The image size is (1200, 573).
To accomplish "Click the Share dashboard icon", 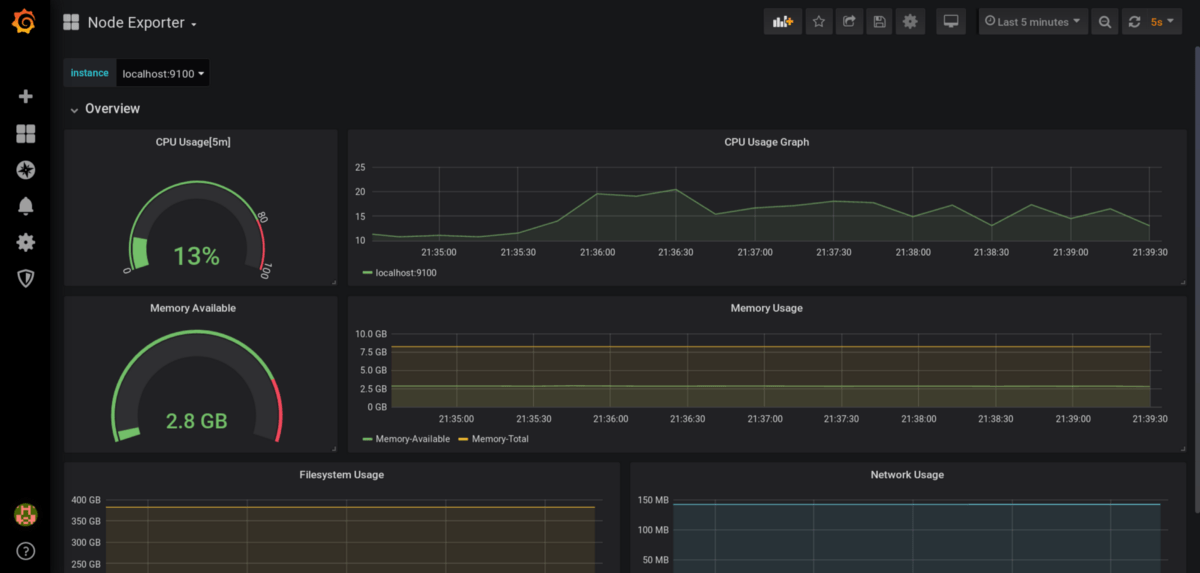I will pyautogui.click(x=849, y=21).
